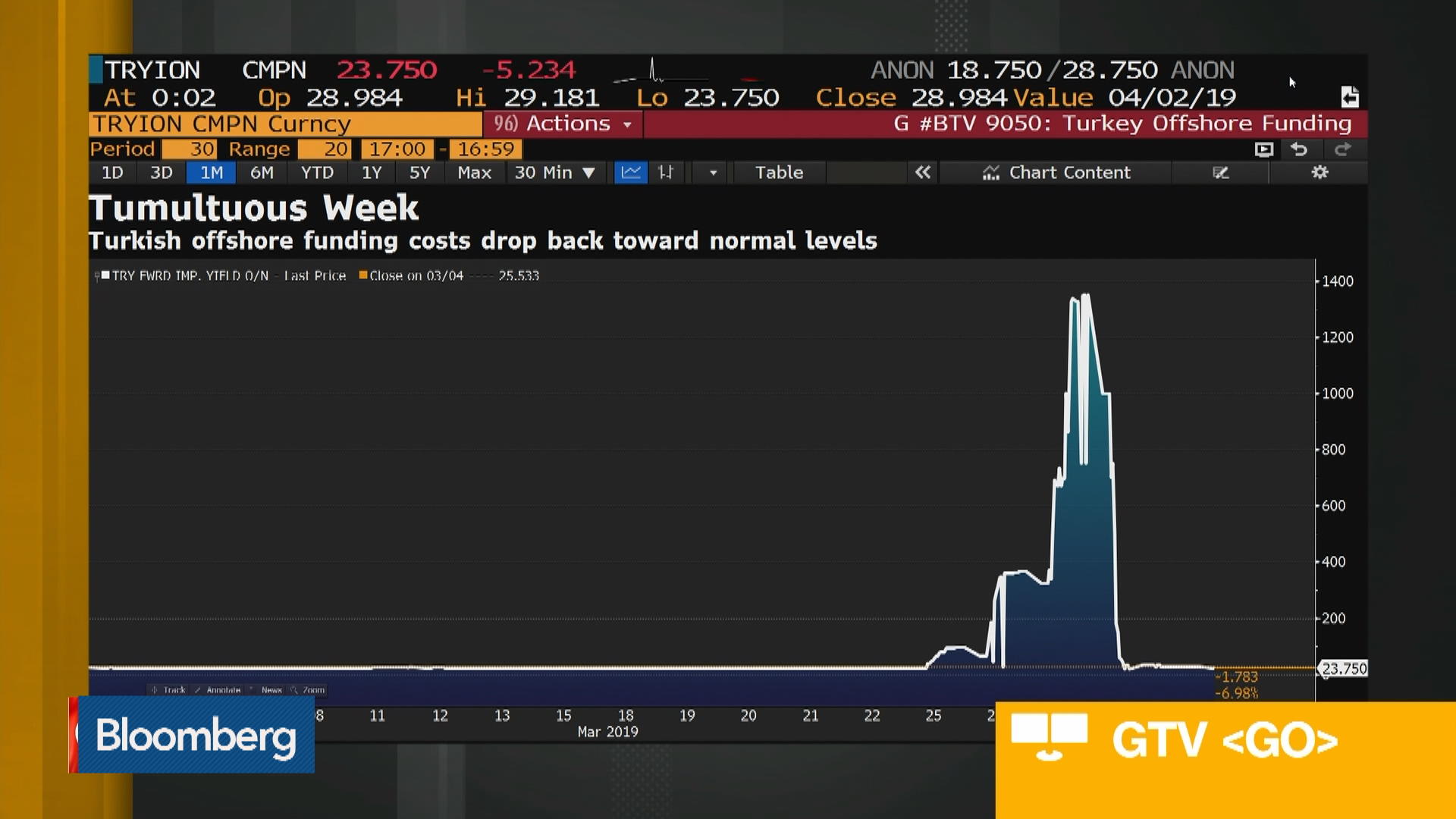Switch to the bar chart type icon
Image resolution: width=1456 pixels, height=819 pixels.
click(666, 173)
